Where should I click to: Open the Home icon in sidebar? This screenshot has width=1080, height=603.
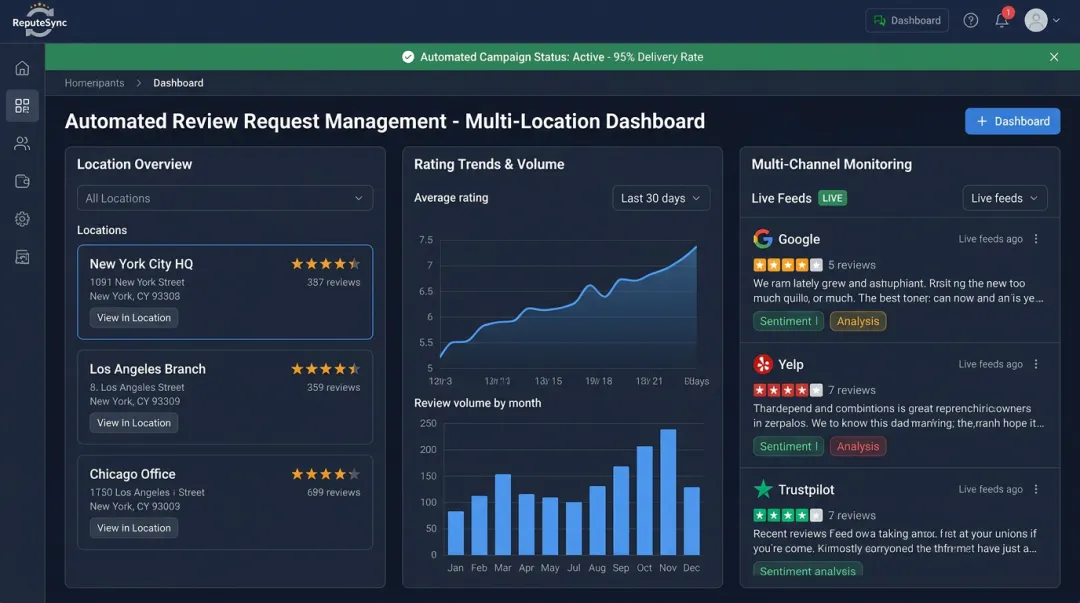pos(22,68)
